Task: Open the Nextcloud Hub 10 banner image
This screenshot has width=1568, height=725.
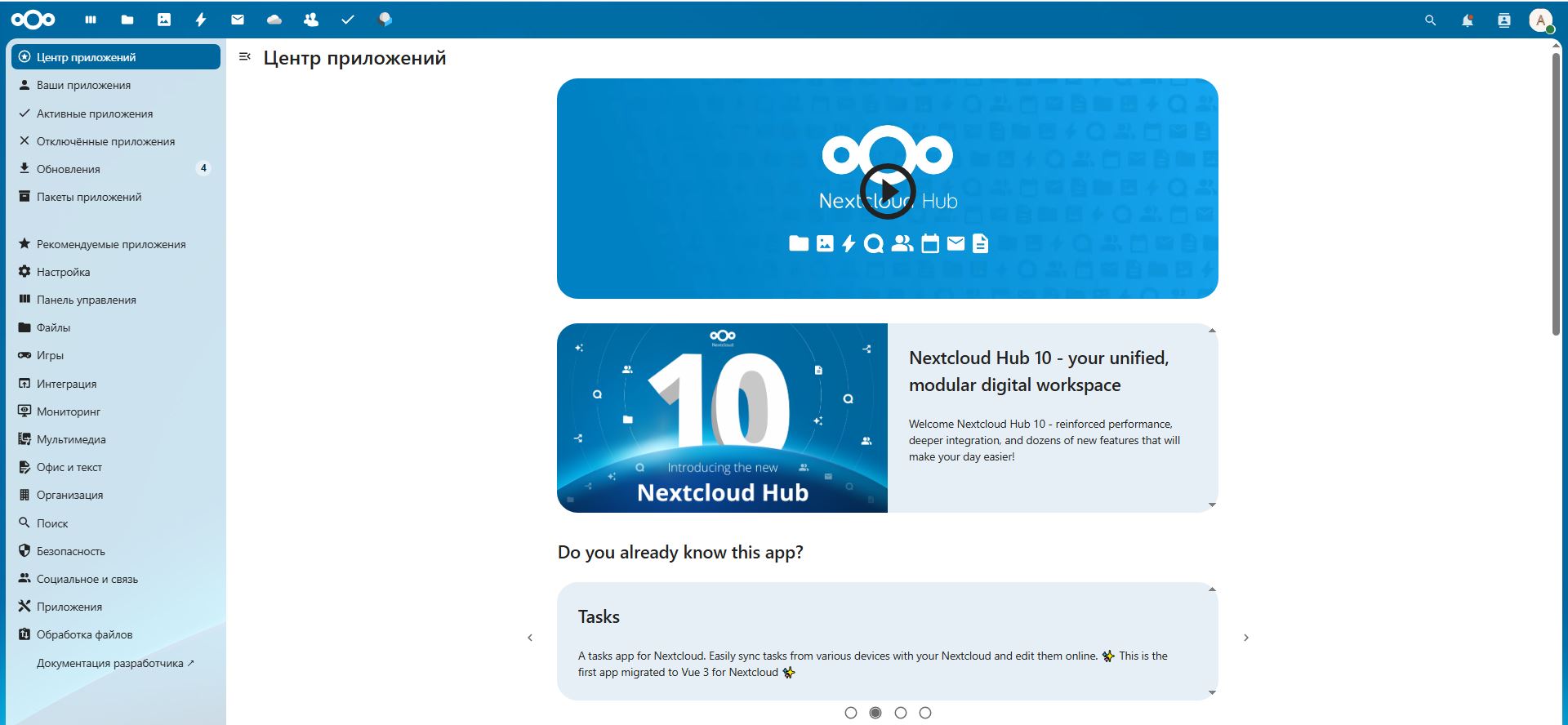Action: (722, 418)
